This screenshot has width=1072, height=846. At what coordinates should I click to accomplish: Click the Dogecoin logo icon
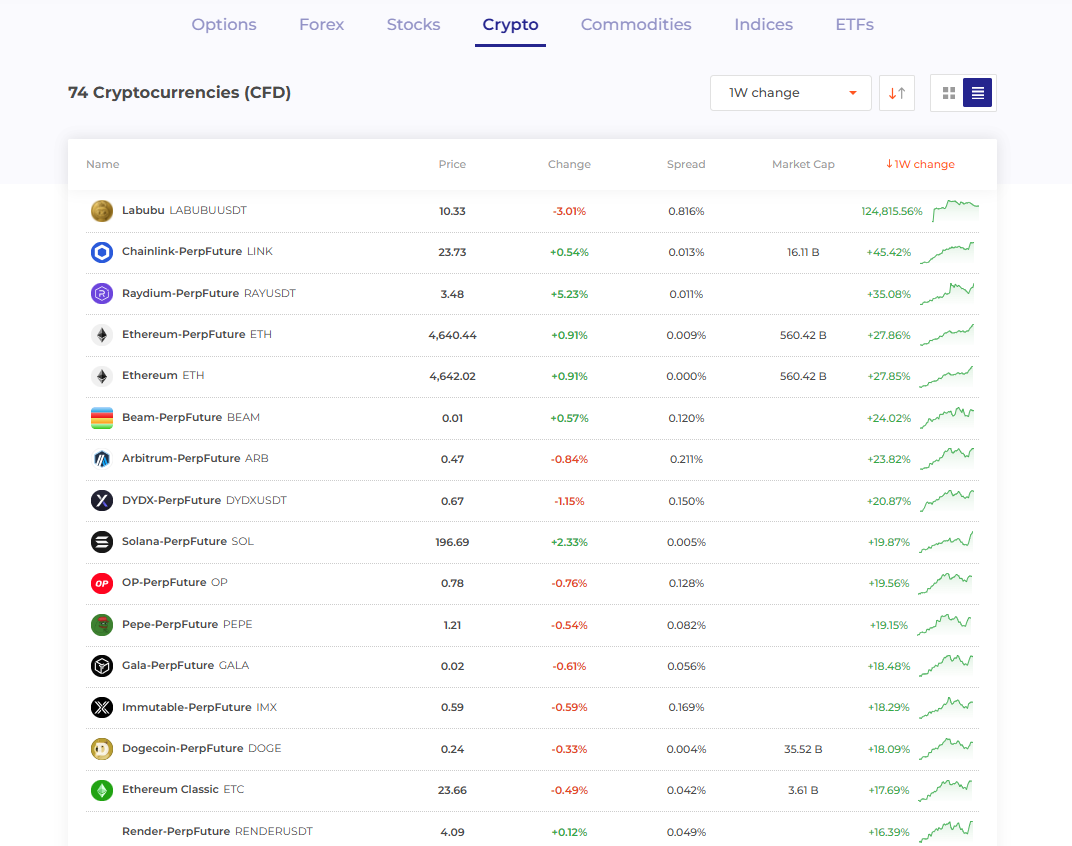point(101,749)
